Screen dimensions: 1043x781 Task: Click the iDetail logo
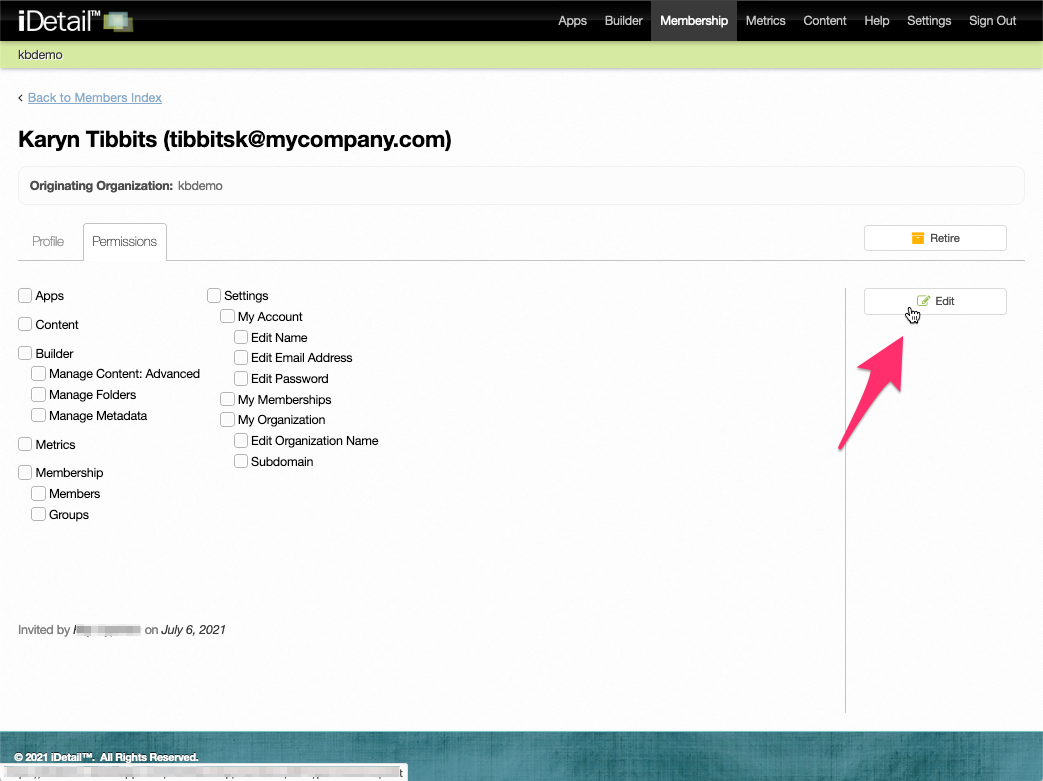point(75,21)
